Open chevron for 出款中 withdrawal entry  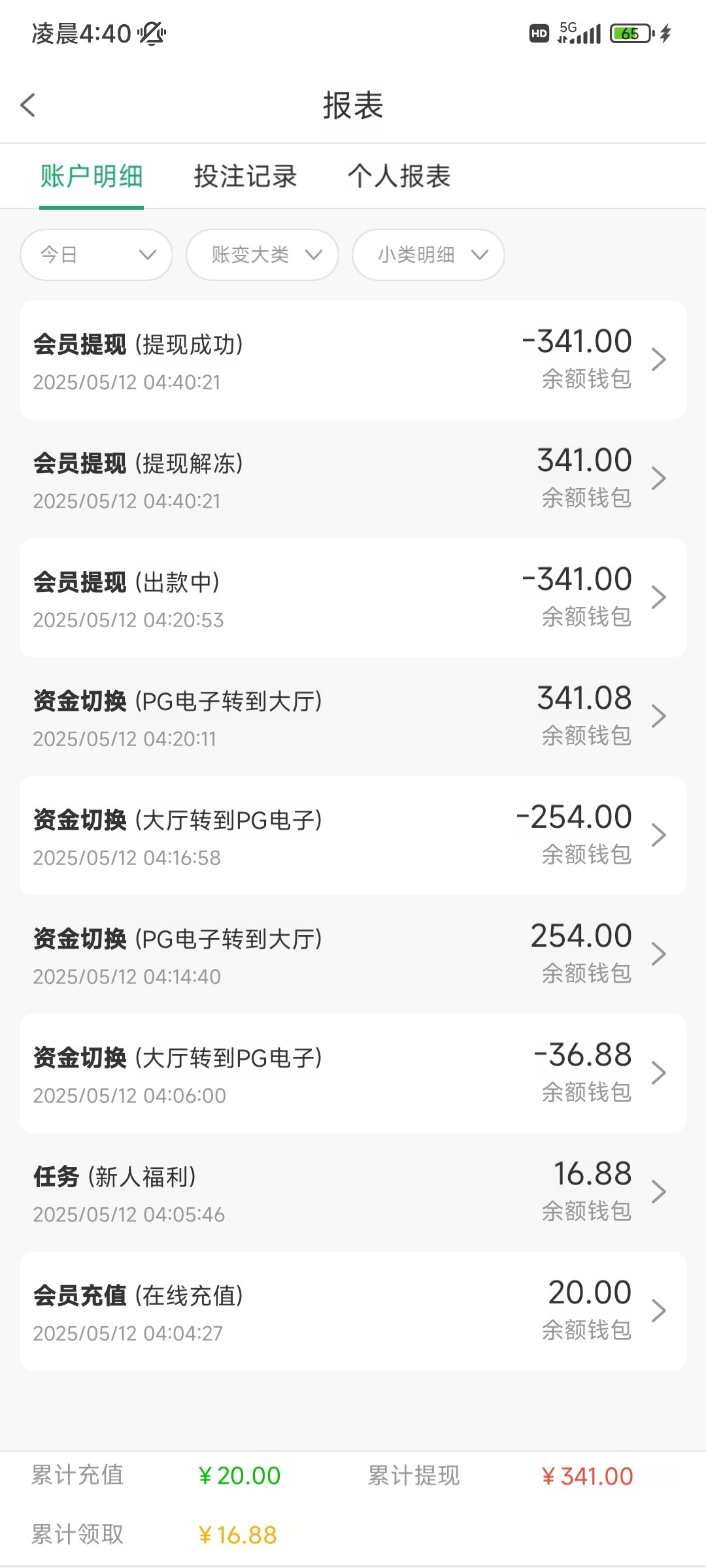658,597
